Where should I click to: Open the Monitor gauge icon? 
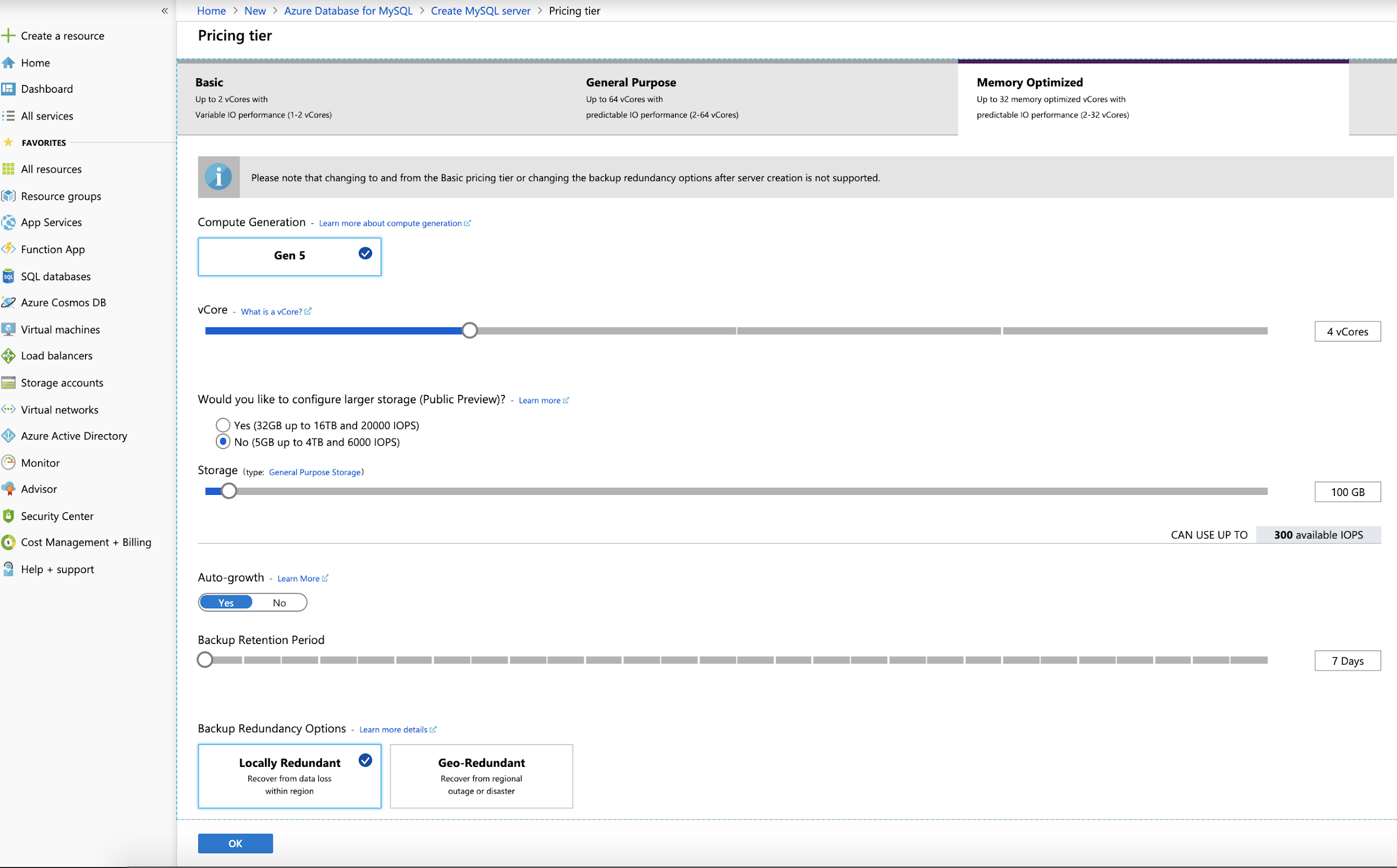8,462
